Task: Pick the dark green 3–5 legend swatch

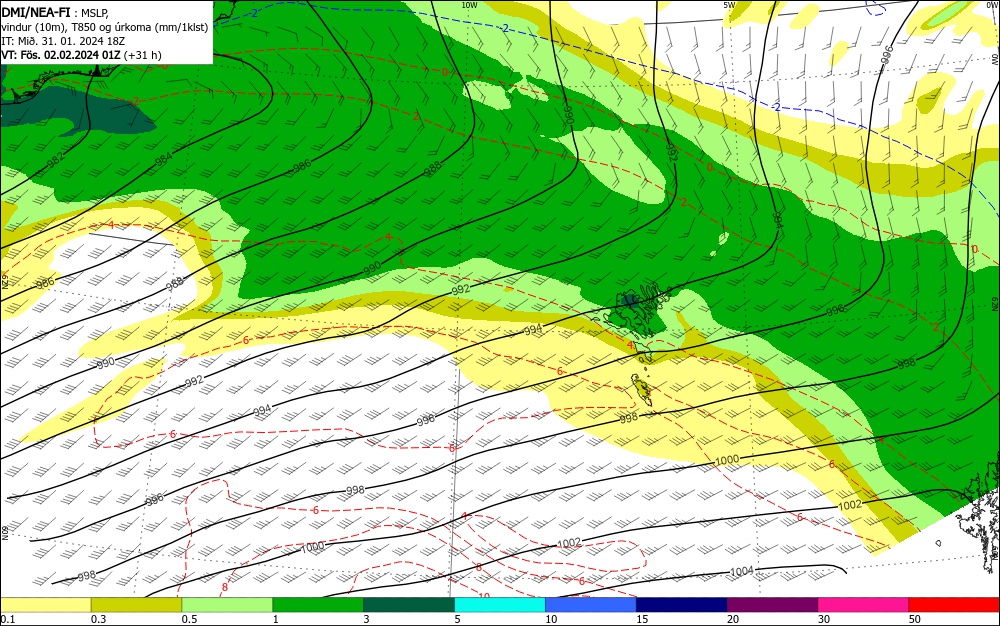Action: coord(409,605)
